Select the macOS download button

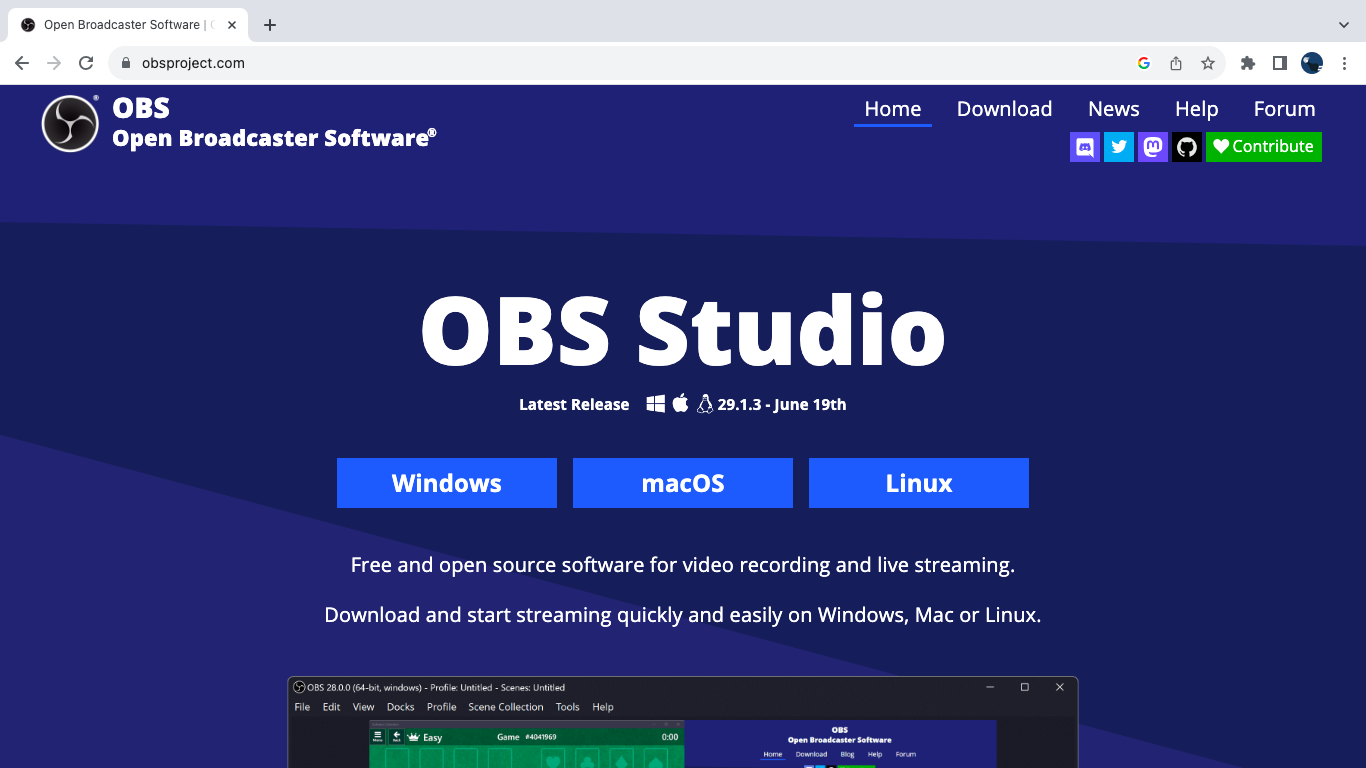point(682,483)
